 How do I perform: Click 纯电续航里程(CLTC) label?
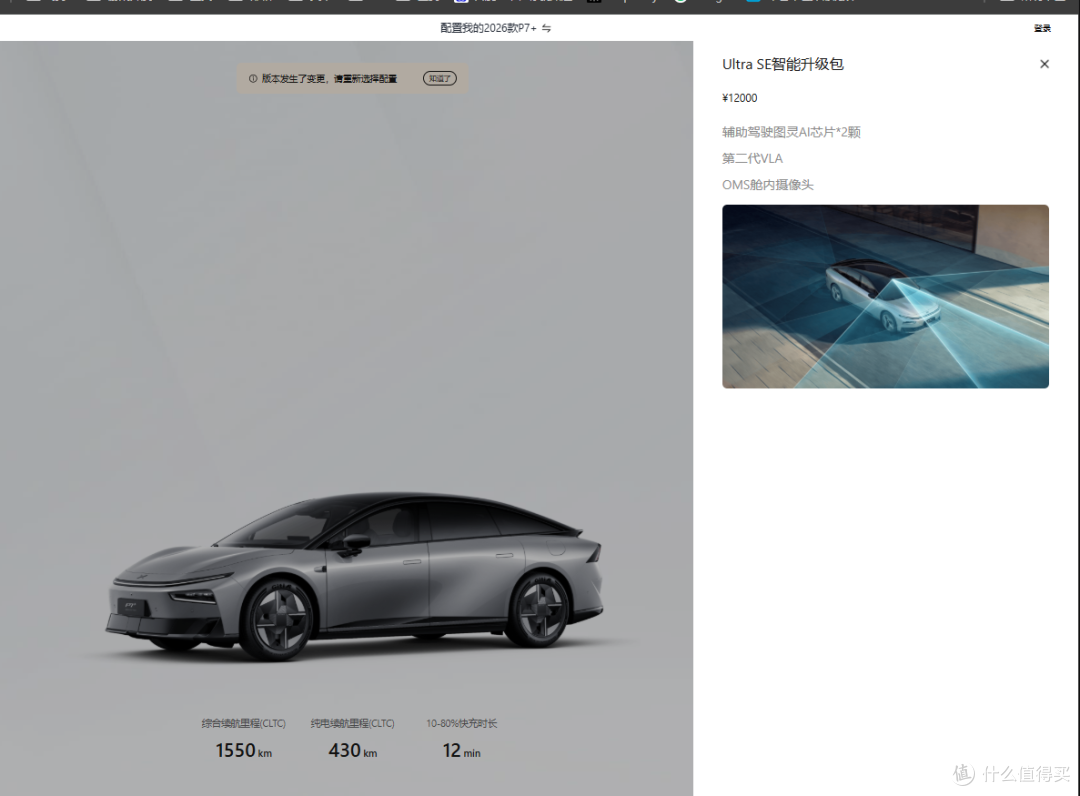click(x=353, y=723)
